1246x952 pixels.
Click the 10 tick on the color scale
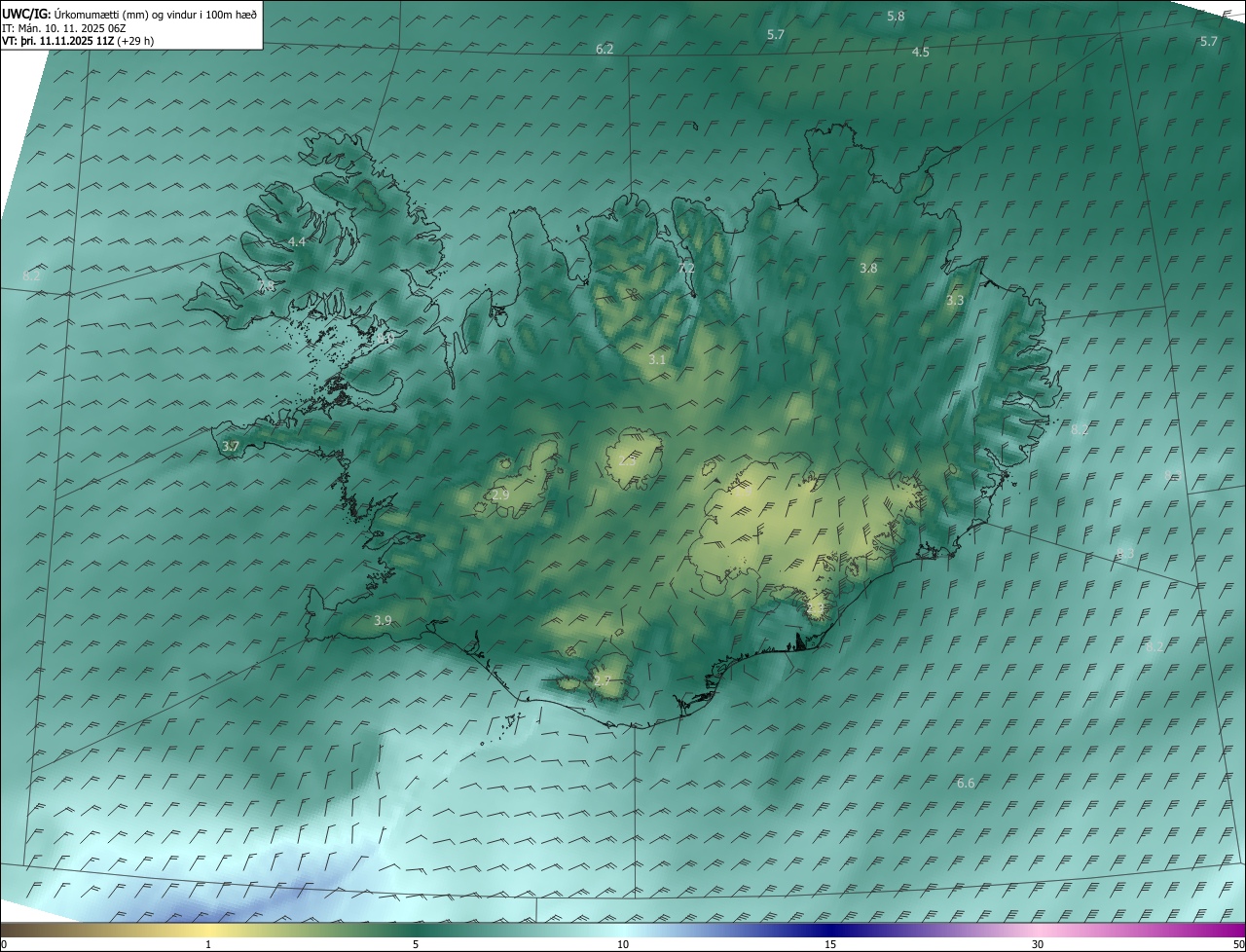(623, 944)
